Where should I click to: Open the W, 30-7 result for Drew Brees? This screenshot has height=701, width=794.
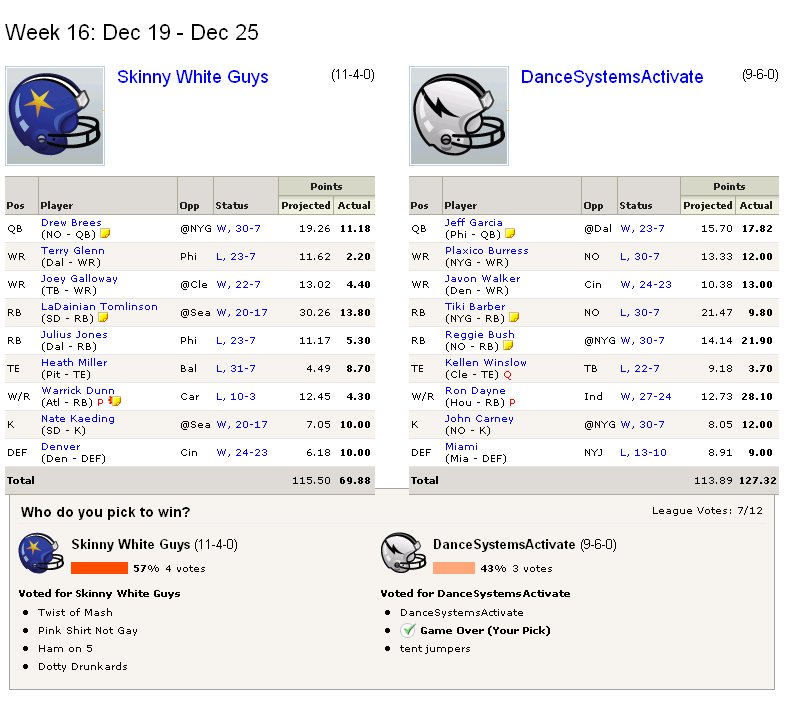tap(239, 228)
